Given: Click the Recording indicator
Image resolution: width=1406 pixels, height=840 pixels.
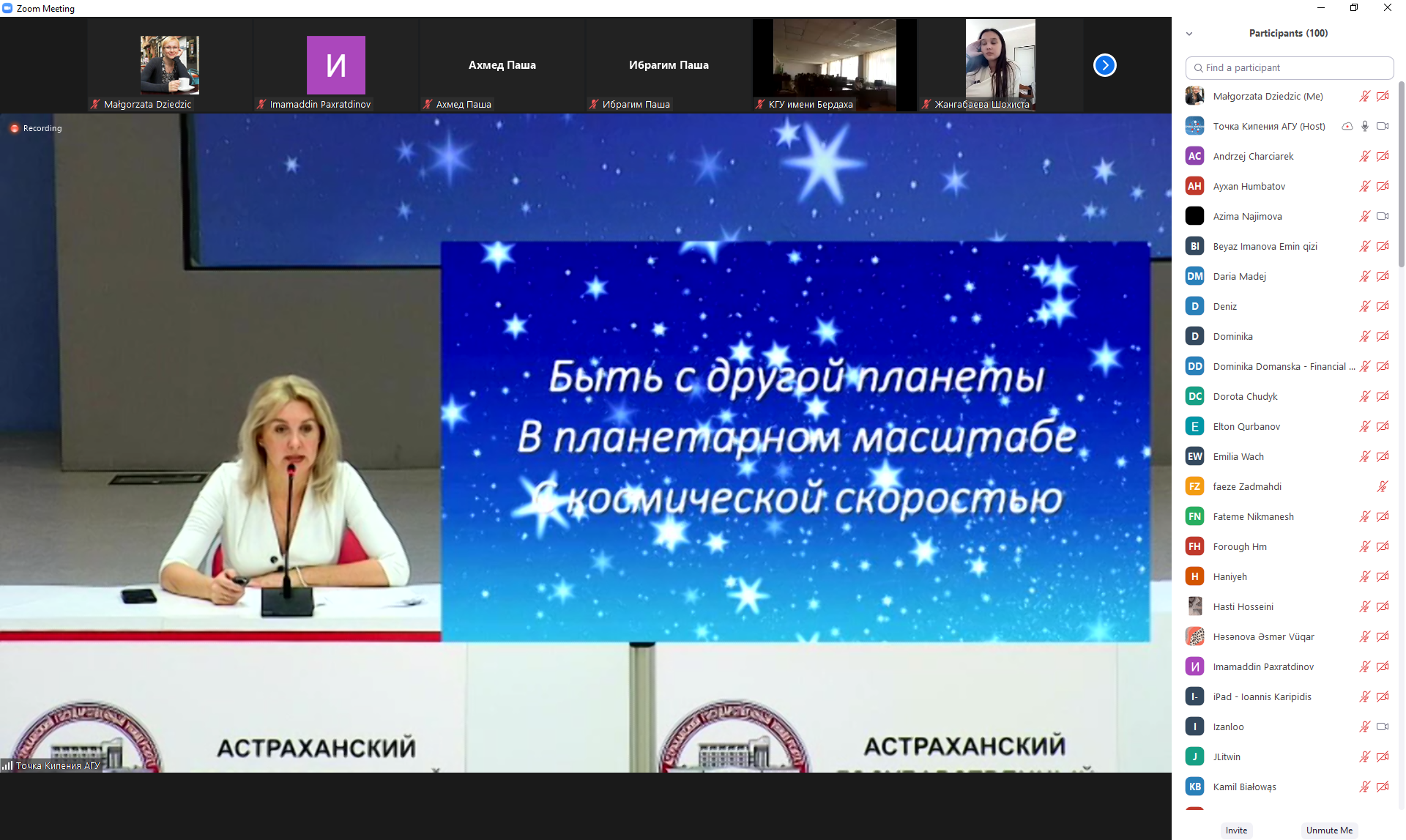Looking at the screenshot, I should pyautogui.click(x=36, y=128).
